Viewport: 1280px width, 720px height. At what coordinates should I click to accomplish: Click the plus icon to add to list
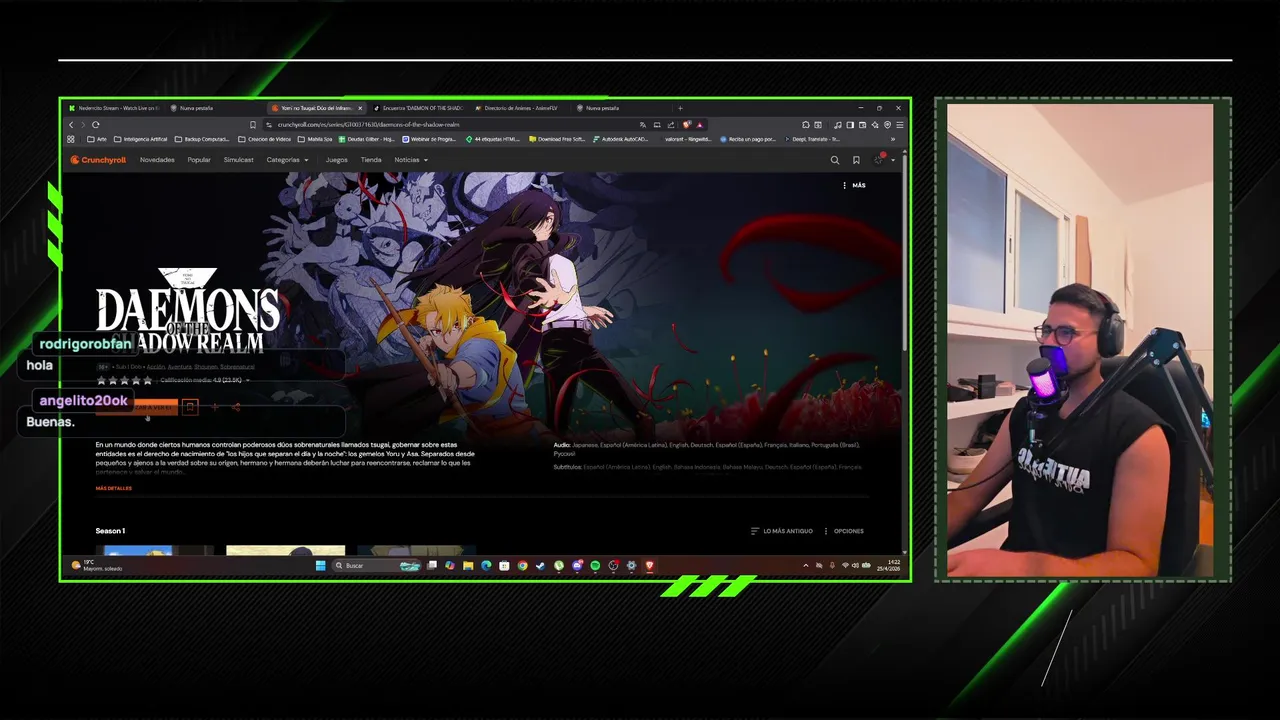(215, 407)
